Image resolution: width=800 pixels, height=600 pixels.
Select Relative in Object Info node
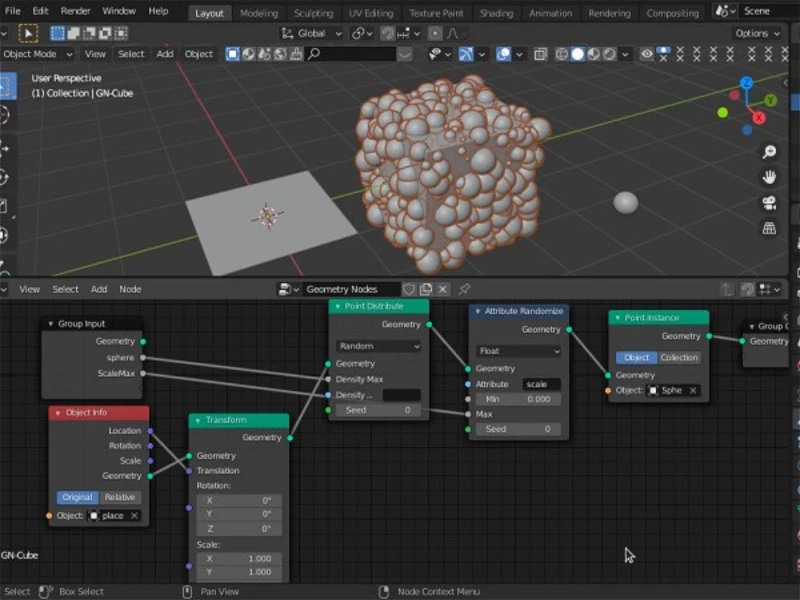pyautogui.click(x=120, y=497)
